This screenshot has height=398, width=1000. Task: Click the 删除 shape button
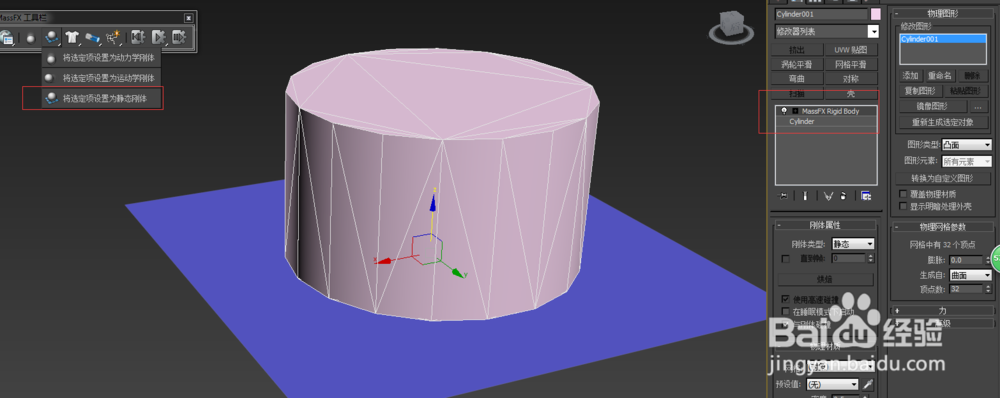(x=973, y=76)
